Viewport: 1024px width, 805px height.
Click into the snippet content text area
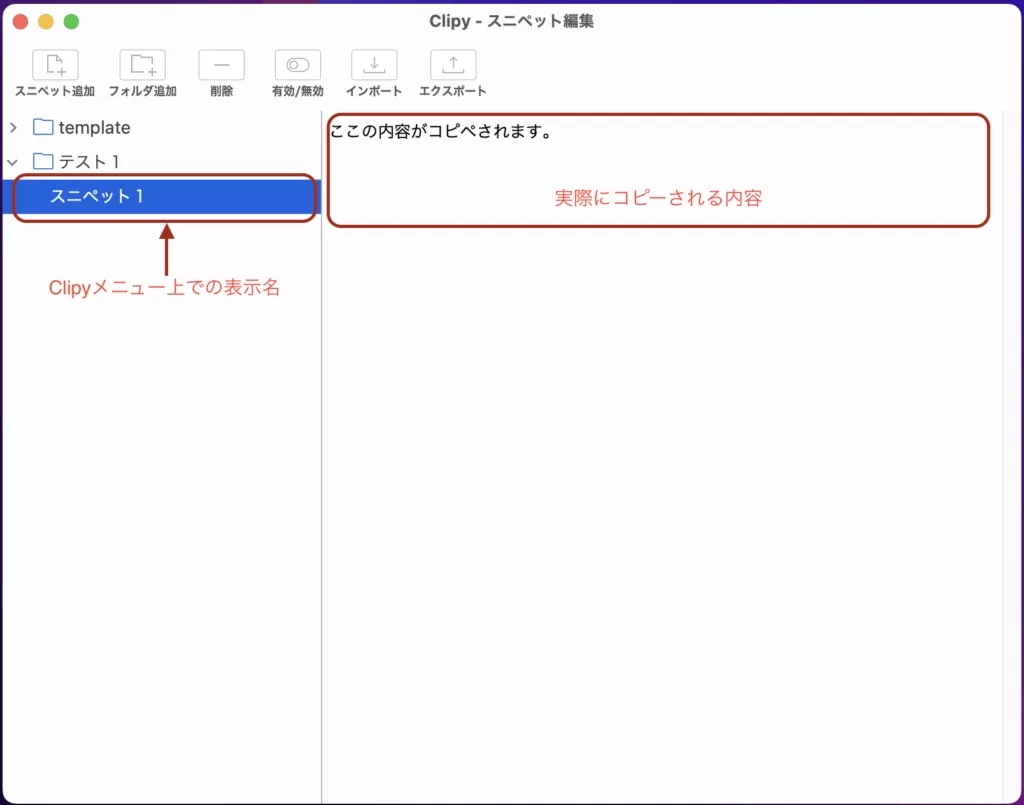[x=662, y=457]
